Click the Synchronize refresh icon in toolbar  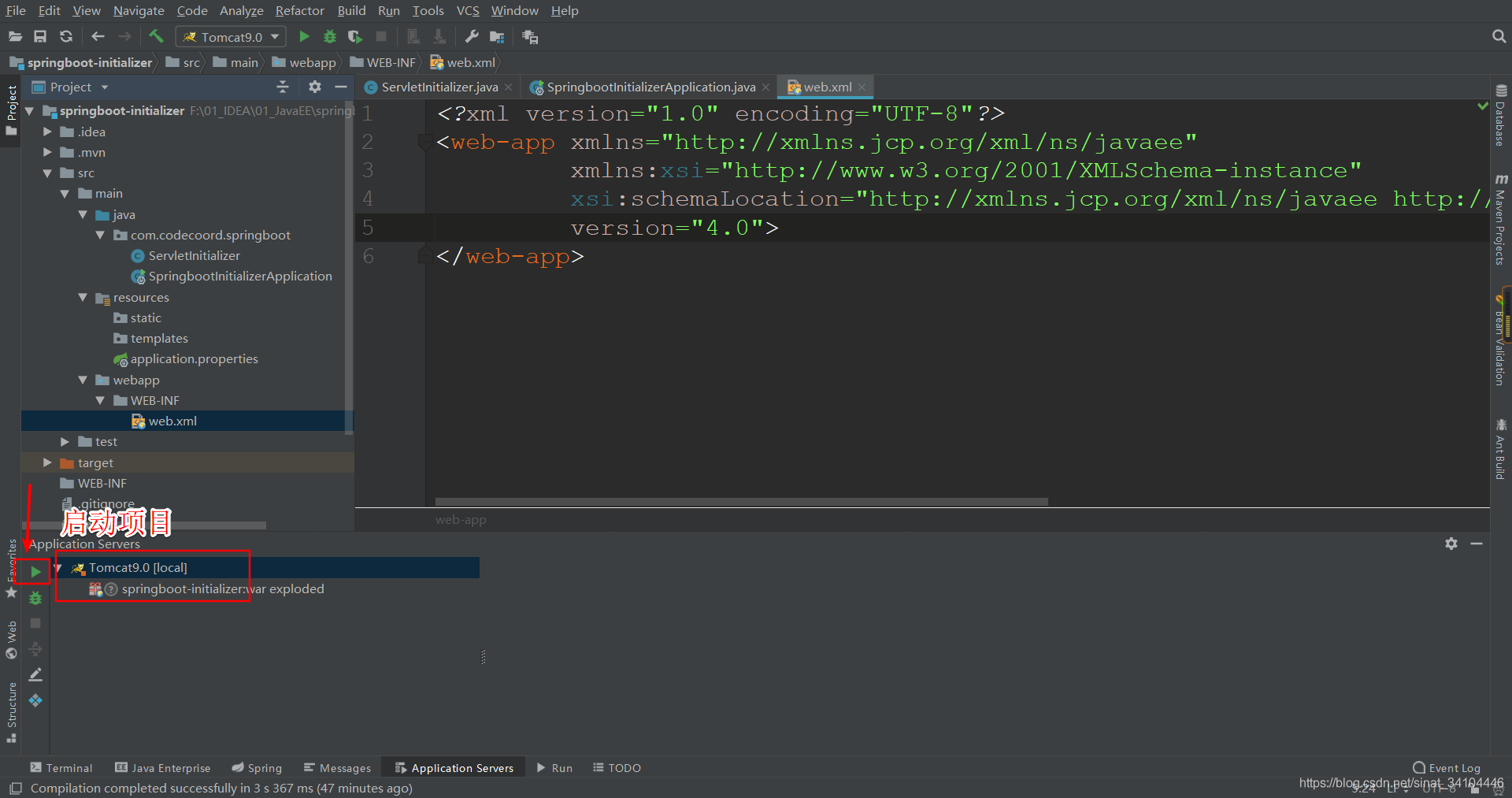[x=66, y=36]
